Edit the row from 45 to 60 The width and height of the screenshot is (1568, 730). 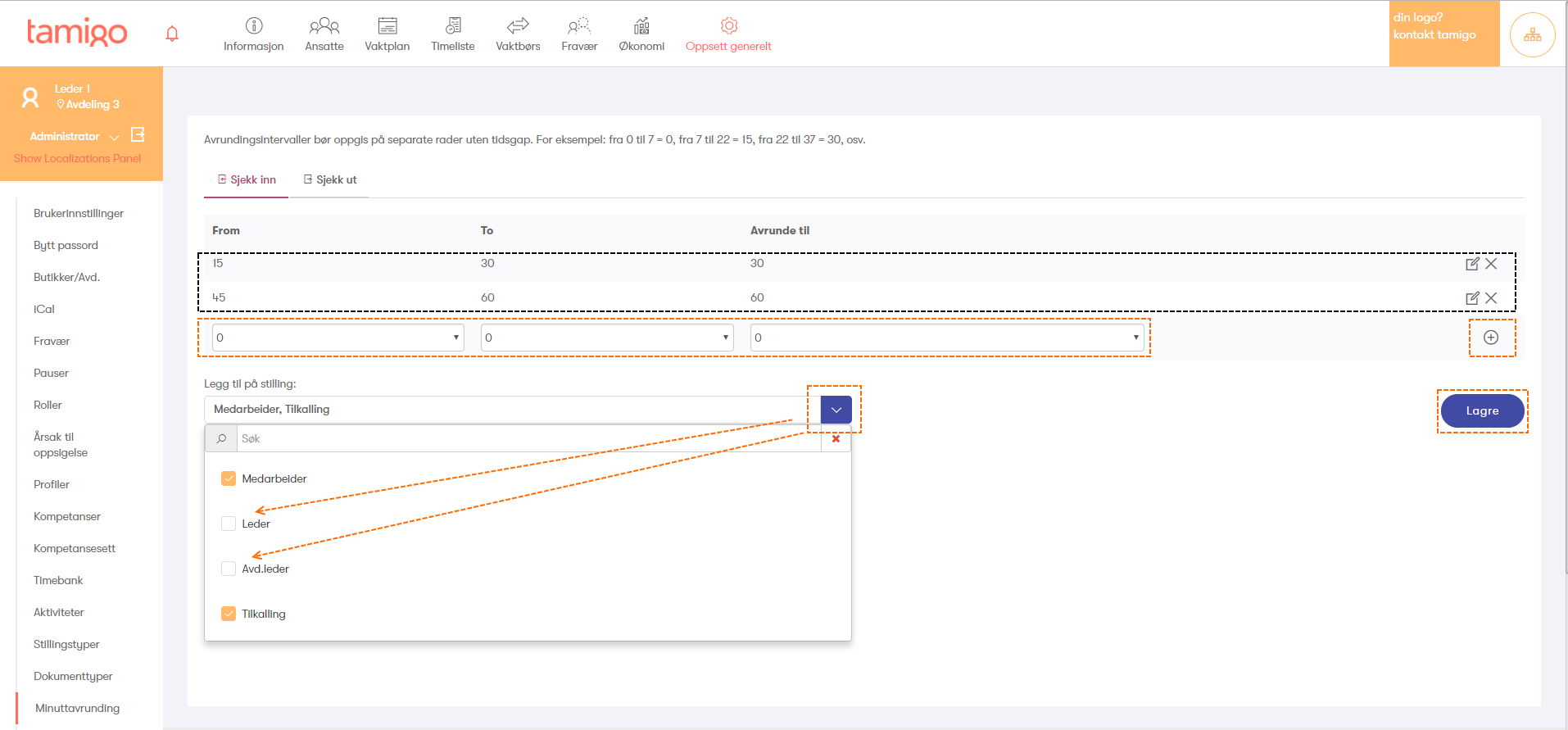[1472, 298]
